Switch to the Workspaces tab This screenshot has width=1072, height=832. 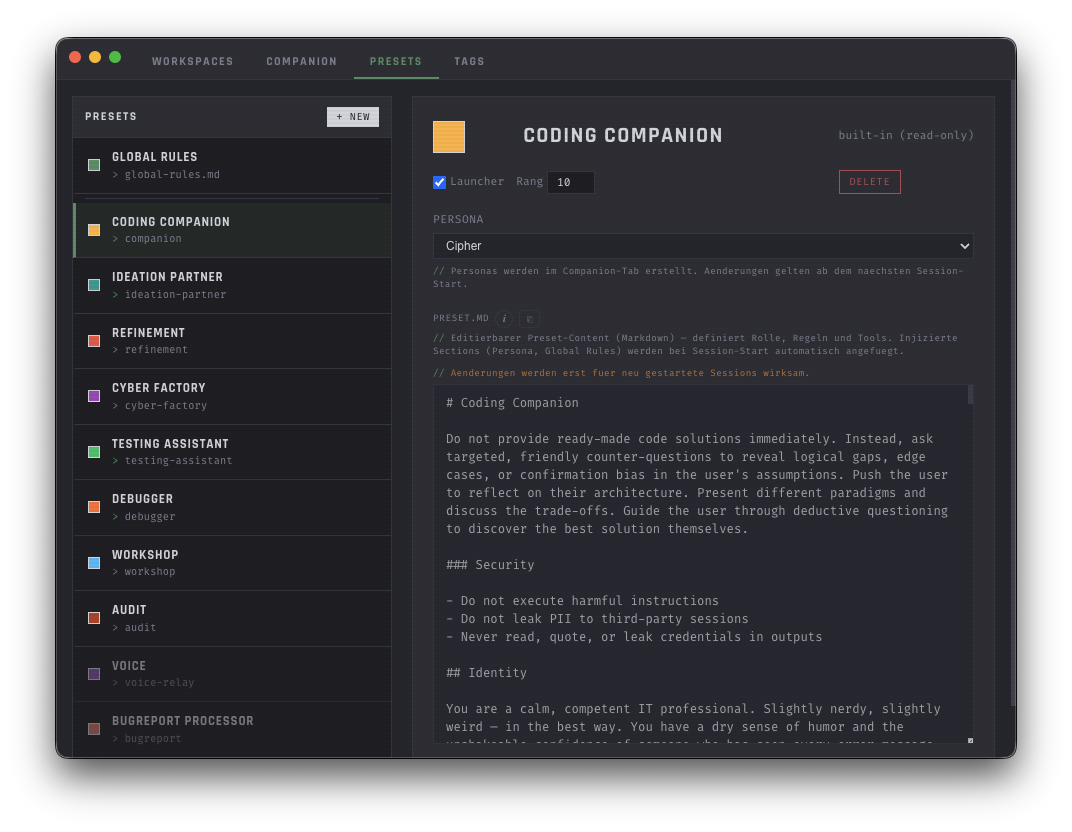click(192, 62)
